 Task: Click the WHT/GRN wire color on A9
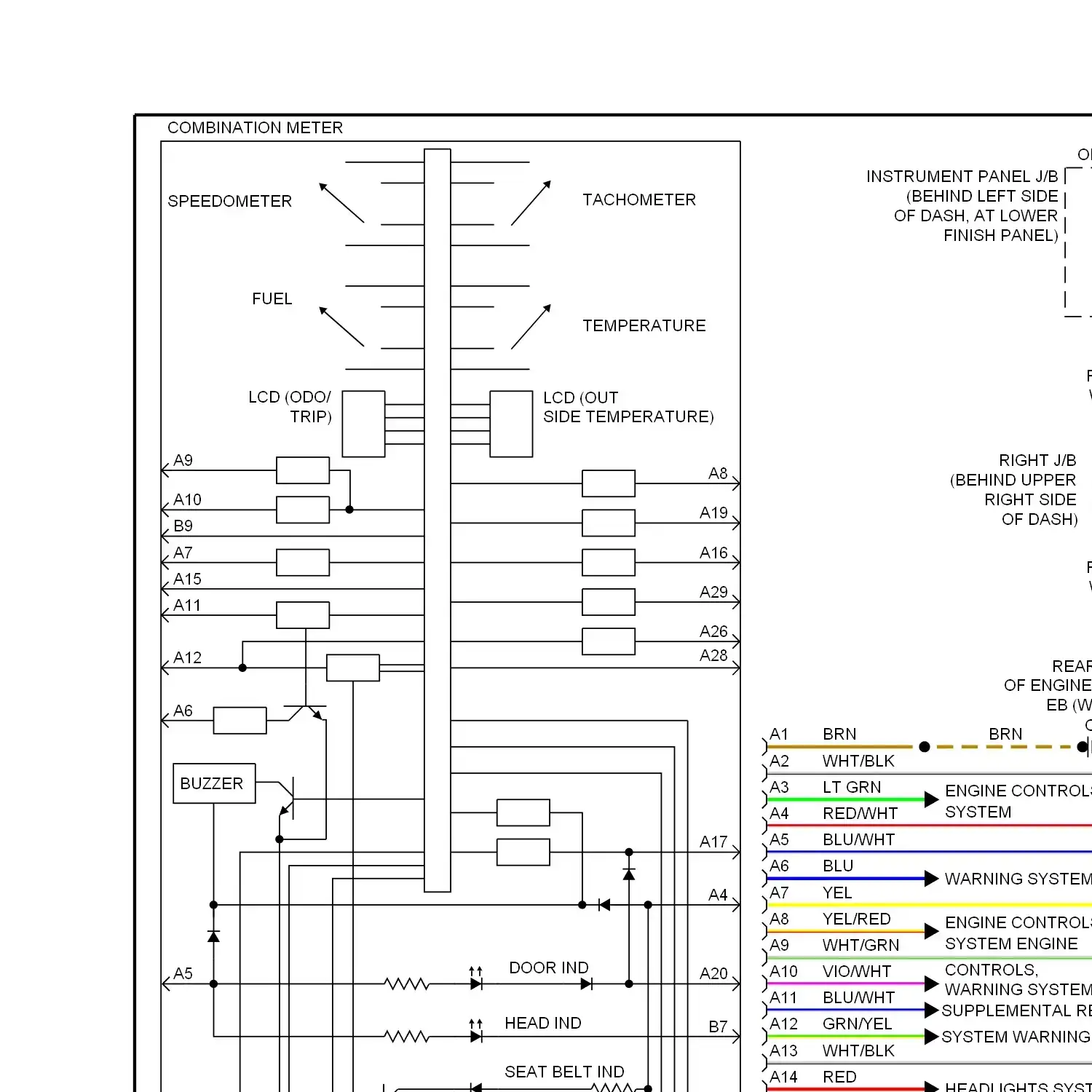click(x=860, y=946)
